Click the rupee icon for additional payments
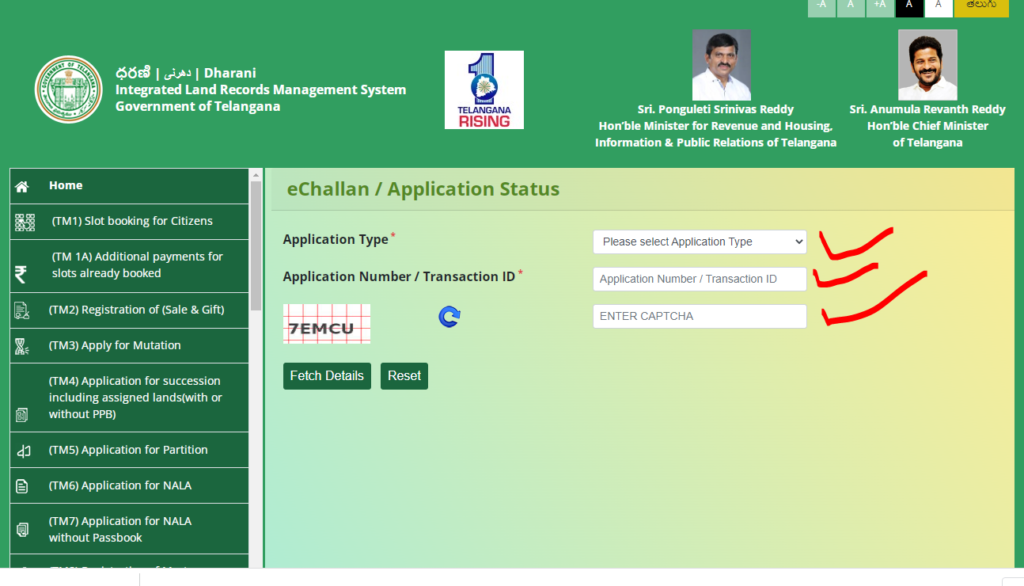 tap(21, 274)
